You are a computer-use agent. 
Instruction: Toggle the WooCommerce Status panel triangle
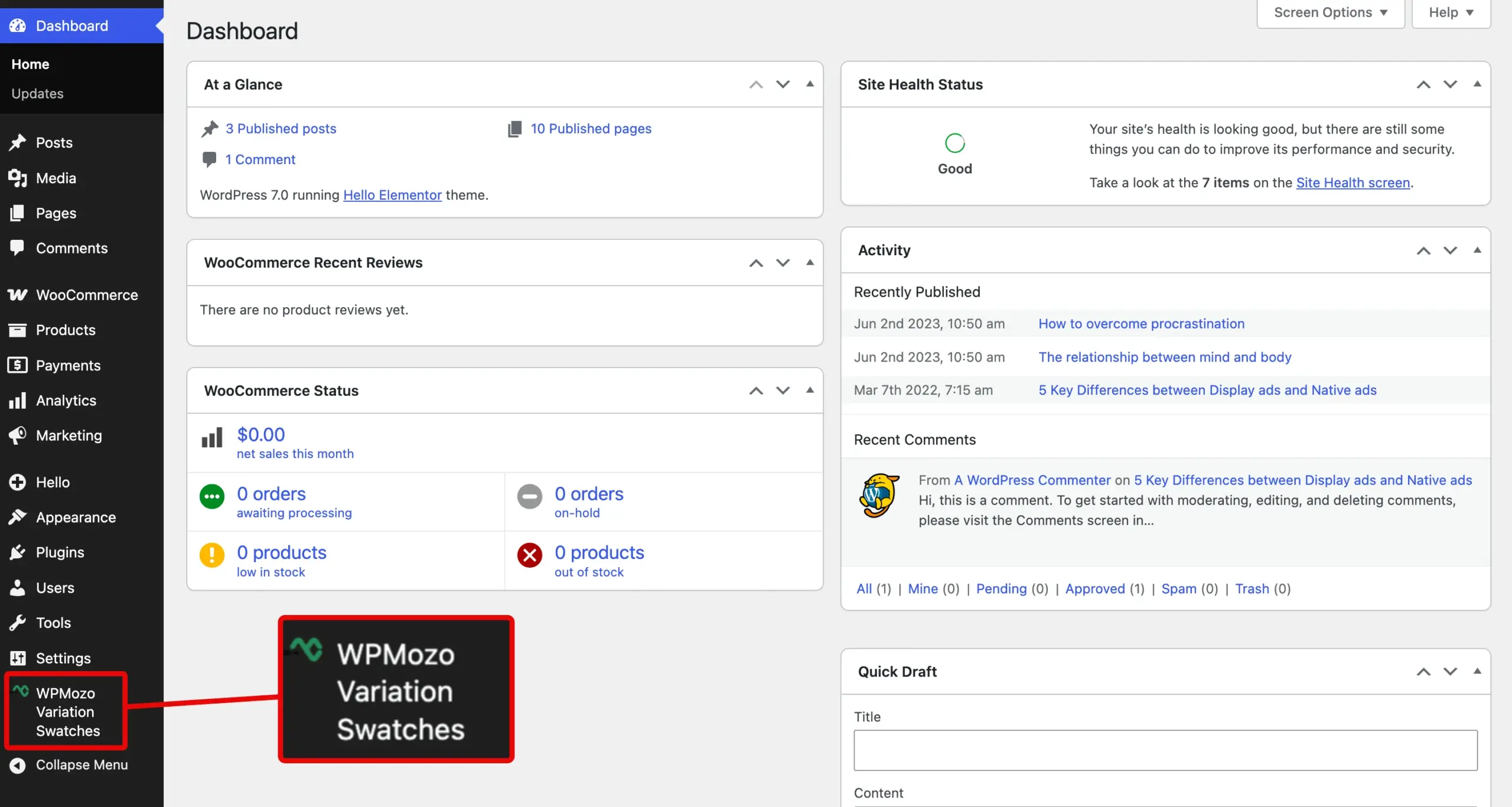[810, 390]
